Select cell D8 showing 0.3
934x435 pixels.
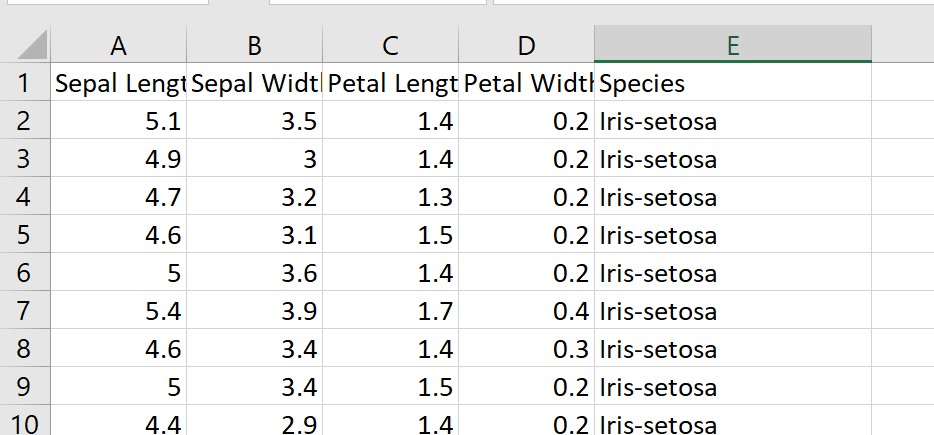pyautogui.click(x=526, y=349)
